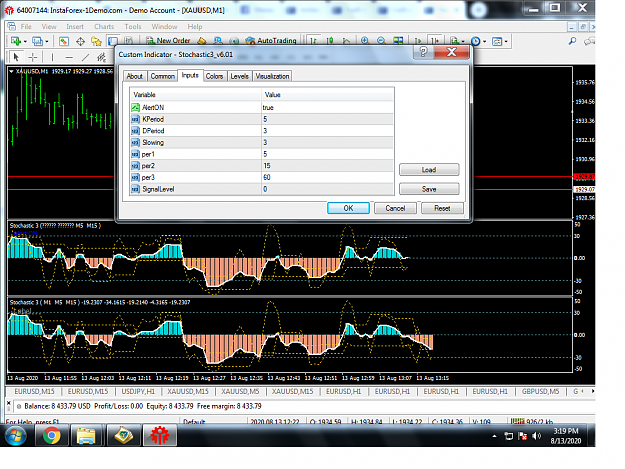Open the Indicators list icon

(454, 41)
